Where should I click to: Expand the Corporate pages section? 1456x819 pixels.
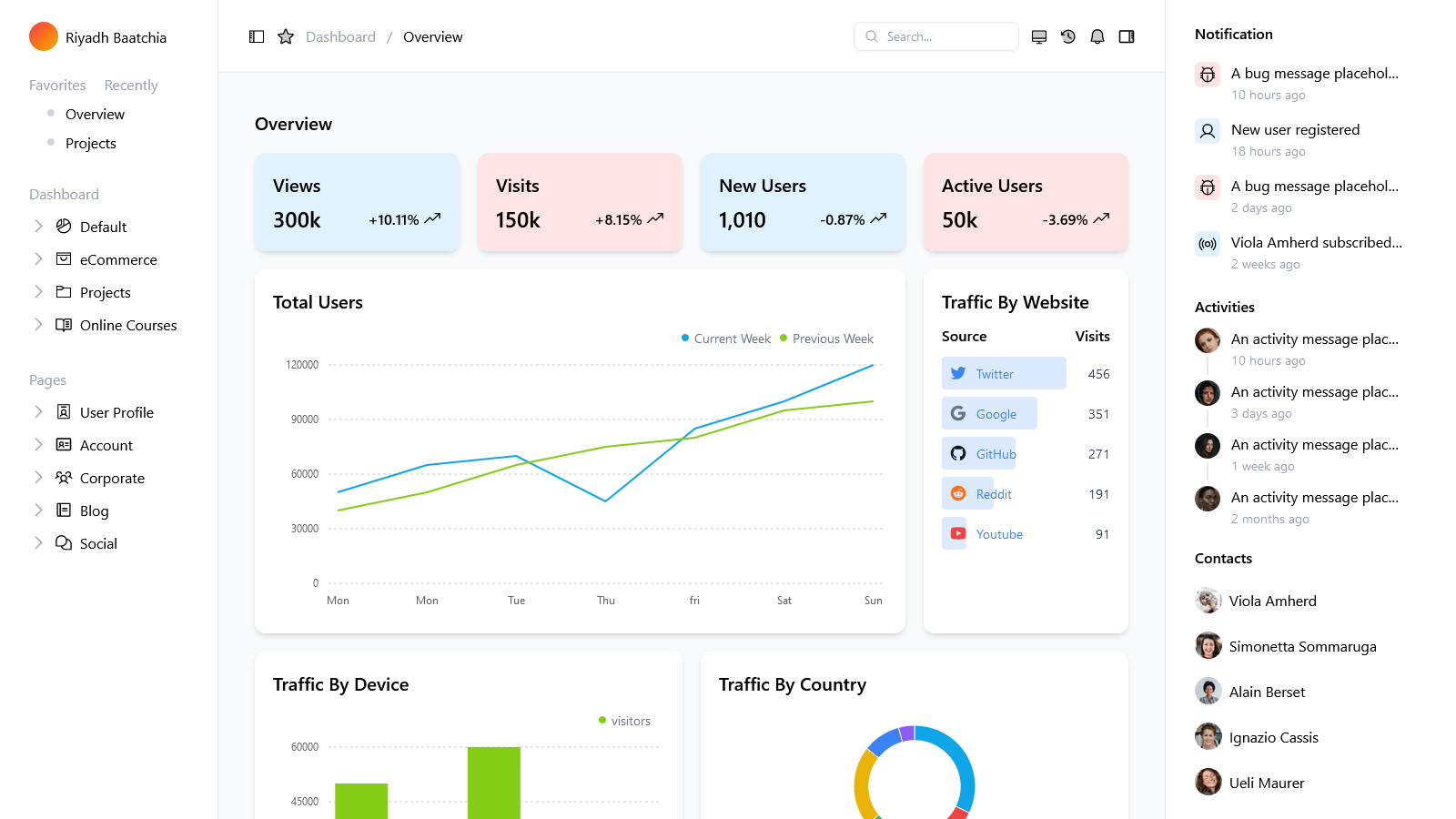38,477
